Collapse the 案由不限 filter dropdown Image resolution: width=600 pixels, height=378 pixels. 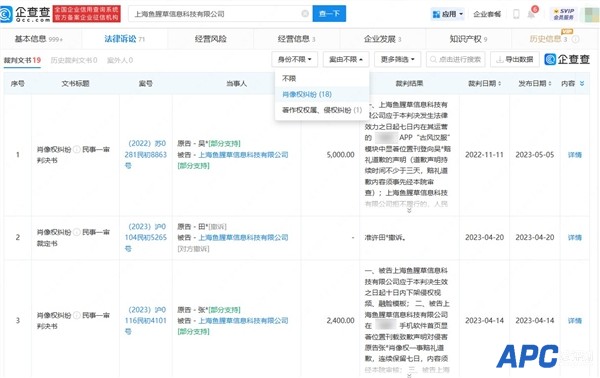tap(346, 59)
